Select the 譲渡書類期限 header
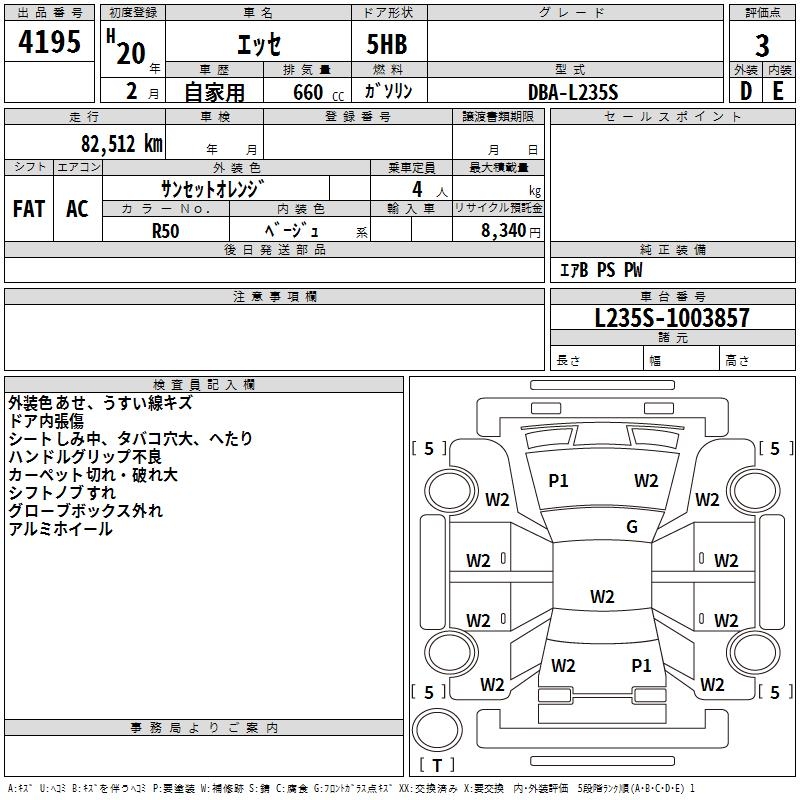The height and width of the screenshot is (800, 800). pyautogui.click(x=498, y=116)
